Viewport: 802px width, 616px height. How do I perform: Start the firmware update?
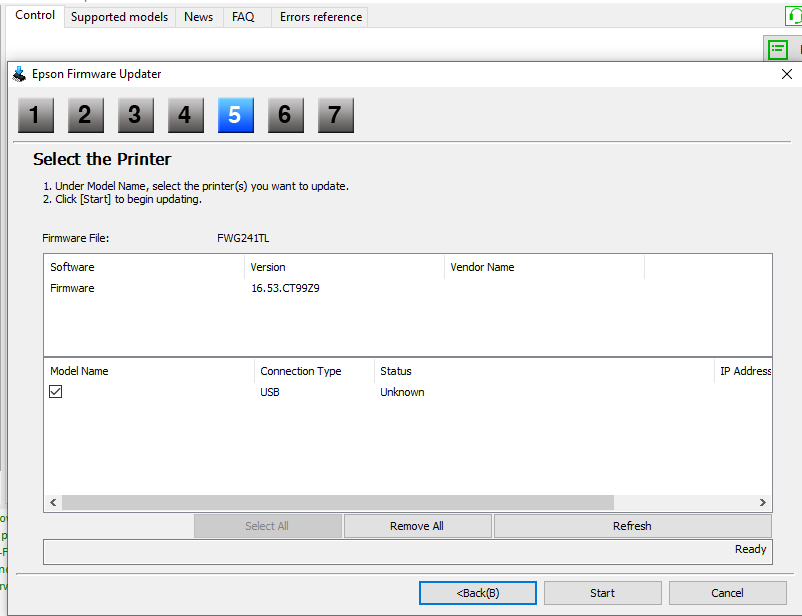click(603, 593)
